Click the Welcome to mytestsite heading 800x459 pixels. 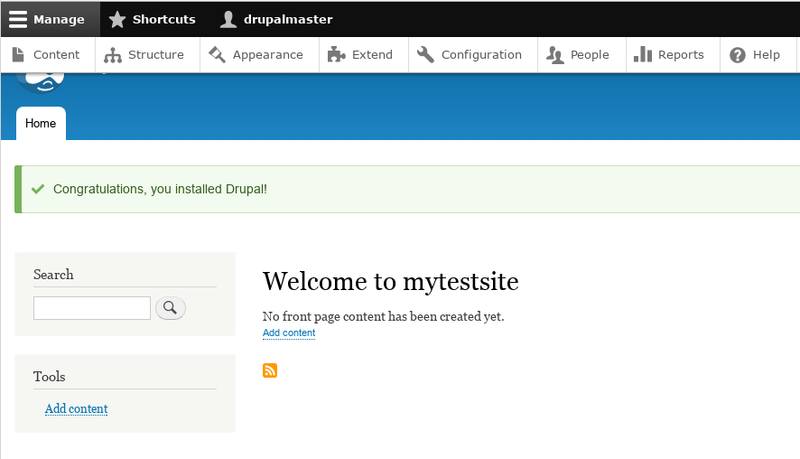tap(391, 282)
